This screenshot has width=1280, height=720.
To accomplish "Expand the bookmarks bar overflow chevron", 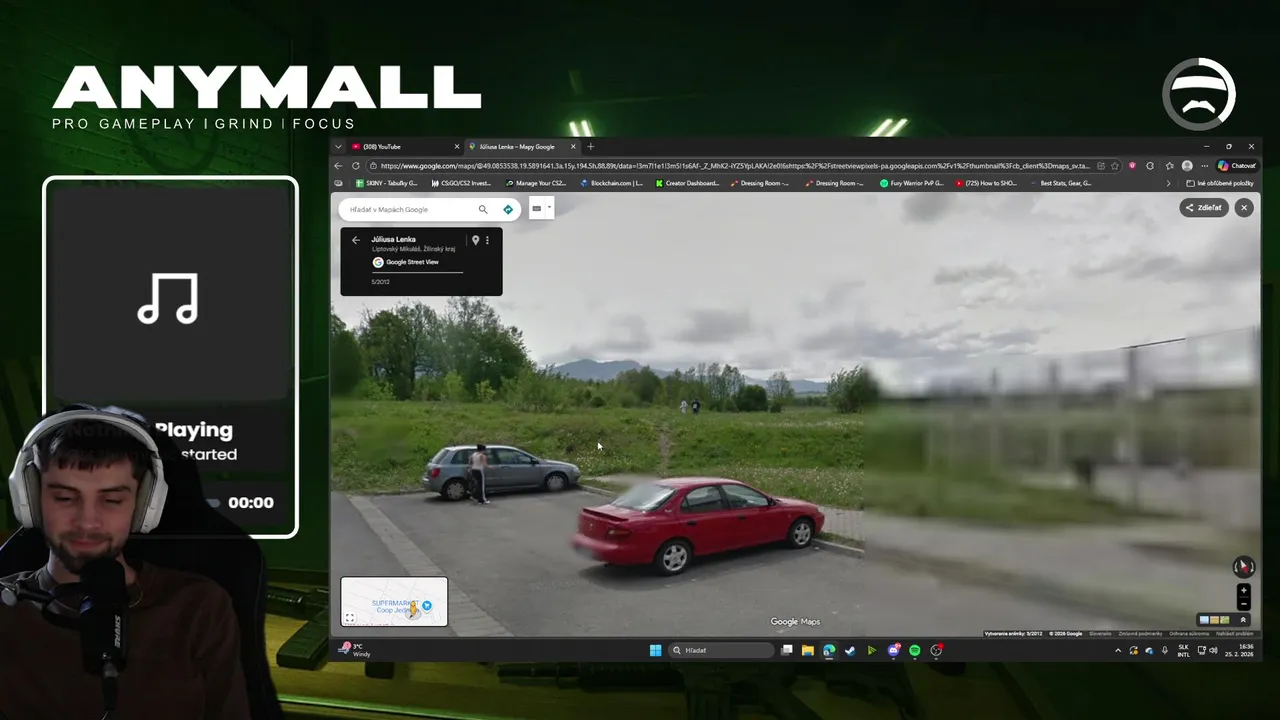I will coord(1168,184).
